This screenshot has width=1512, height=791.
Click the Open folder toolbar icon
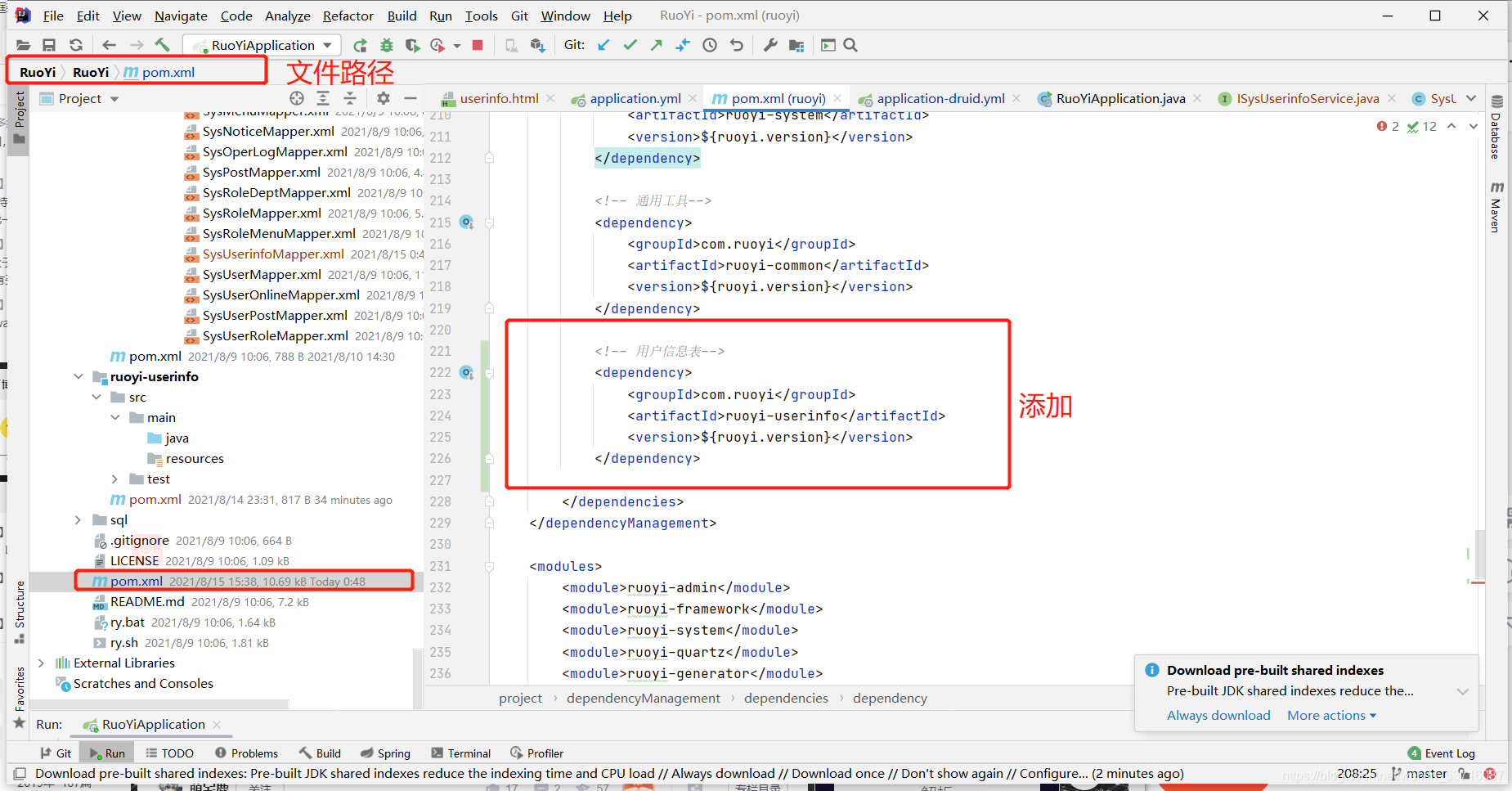pyautogui.click(x=23, y=46)
